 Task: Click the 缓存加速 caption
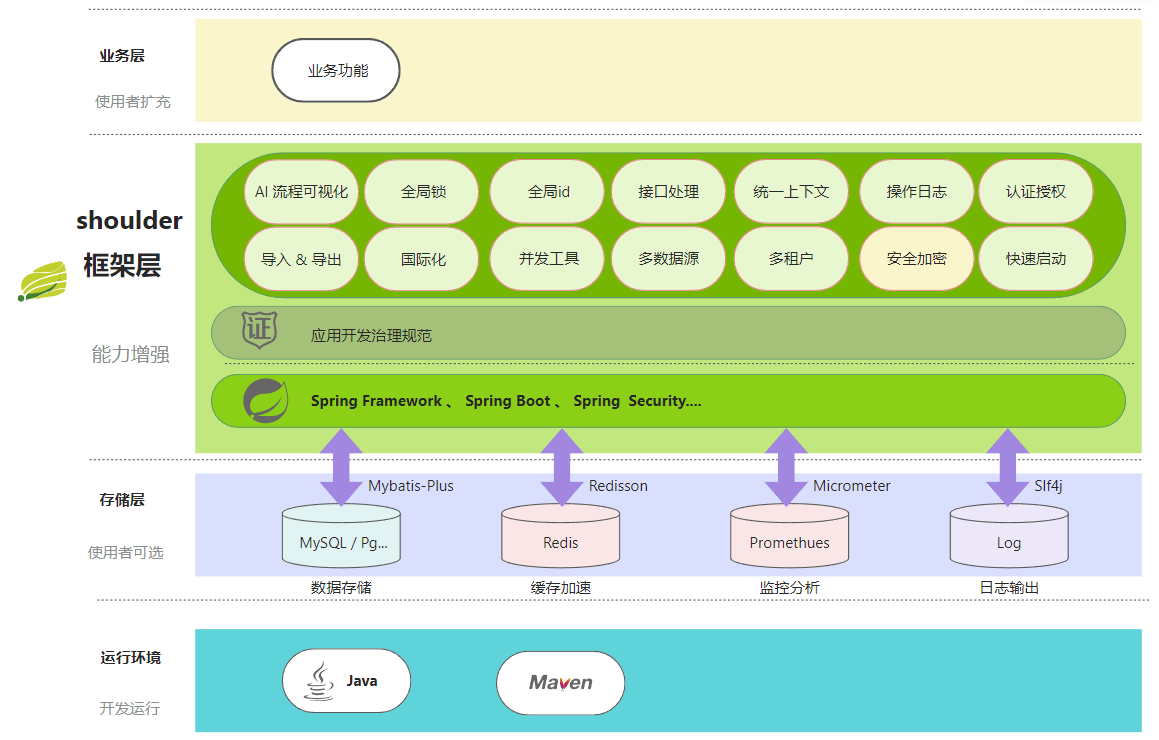point(561,588)
